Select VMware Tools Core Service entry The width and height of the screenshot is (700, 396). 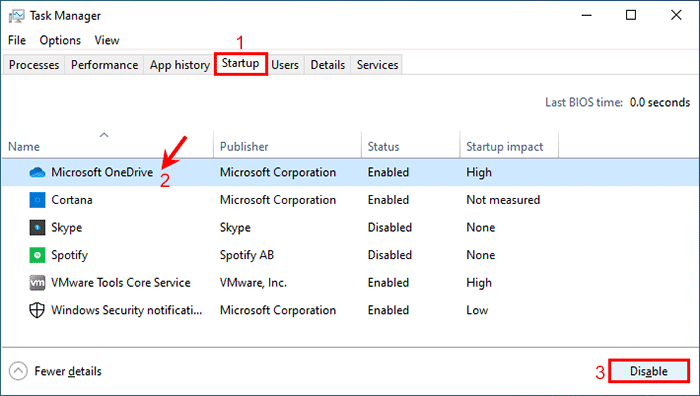(x=121, y=283)
